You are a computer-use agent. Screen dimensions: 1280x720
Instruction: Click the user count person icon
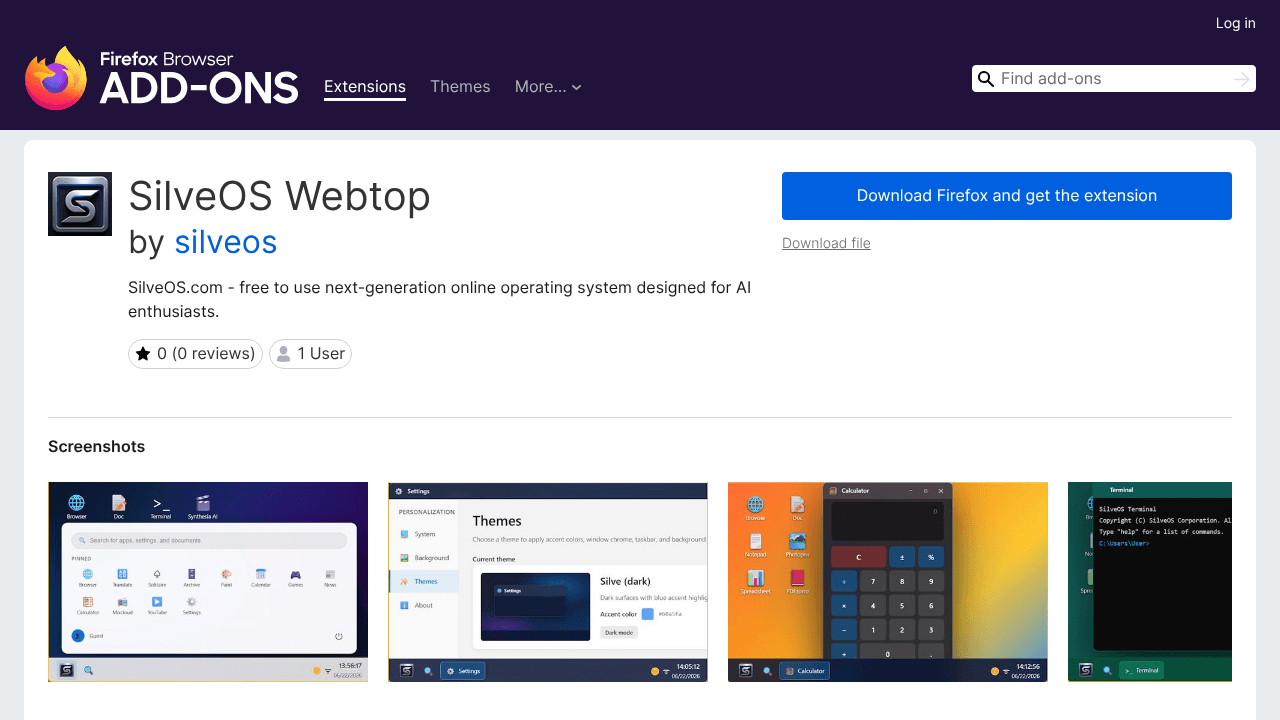(284, 354)
